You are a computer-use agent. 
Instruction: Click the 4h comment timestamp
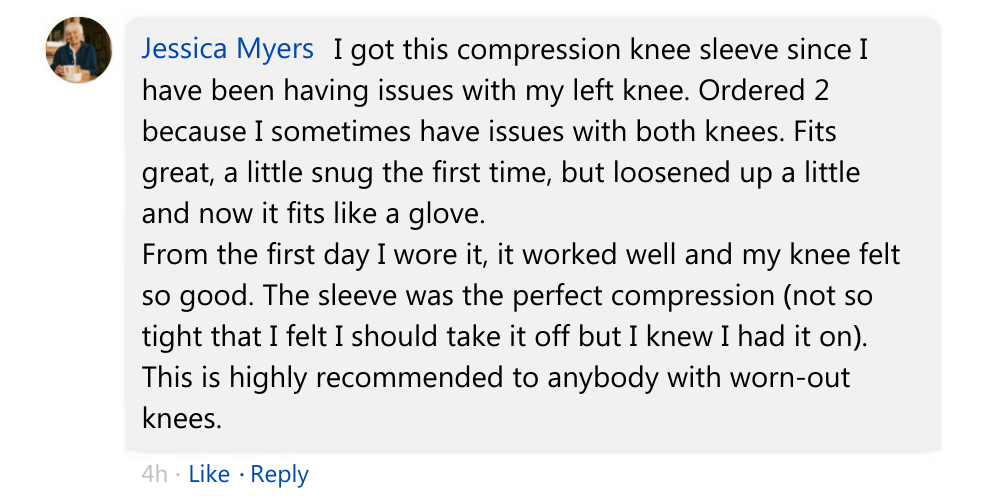154,474
